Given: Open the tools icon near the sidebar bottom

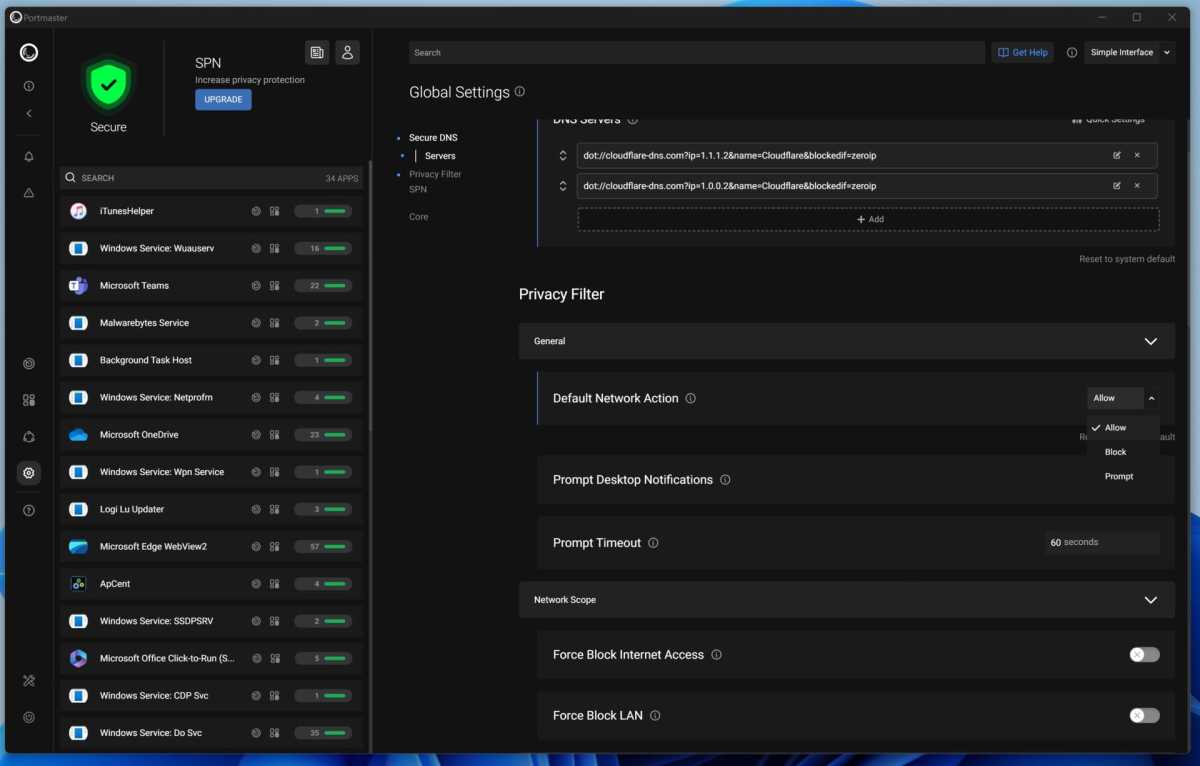Looking at the screenshot, I should tap(29, 681).
